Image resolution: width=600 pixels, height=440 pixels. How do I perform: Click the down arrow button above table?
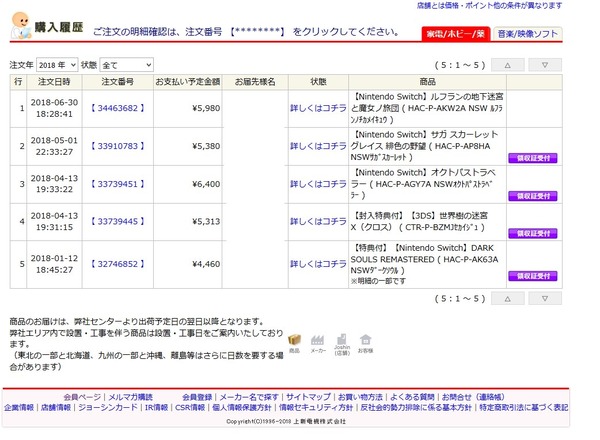(545, 65)
